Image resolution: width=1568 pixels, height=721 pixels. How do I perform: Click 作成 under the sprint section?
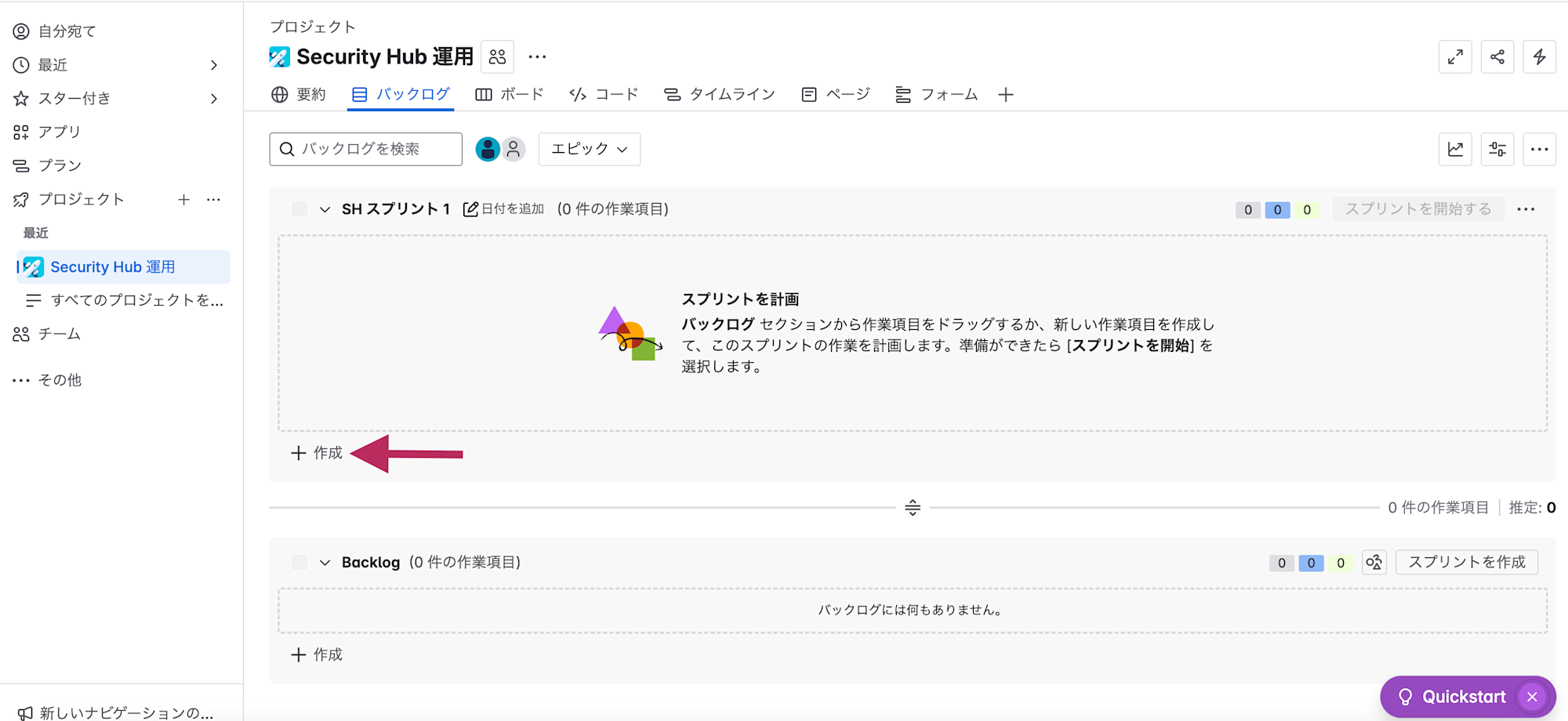point(317,453)
